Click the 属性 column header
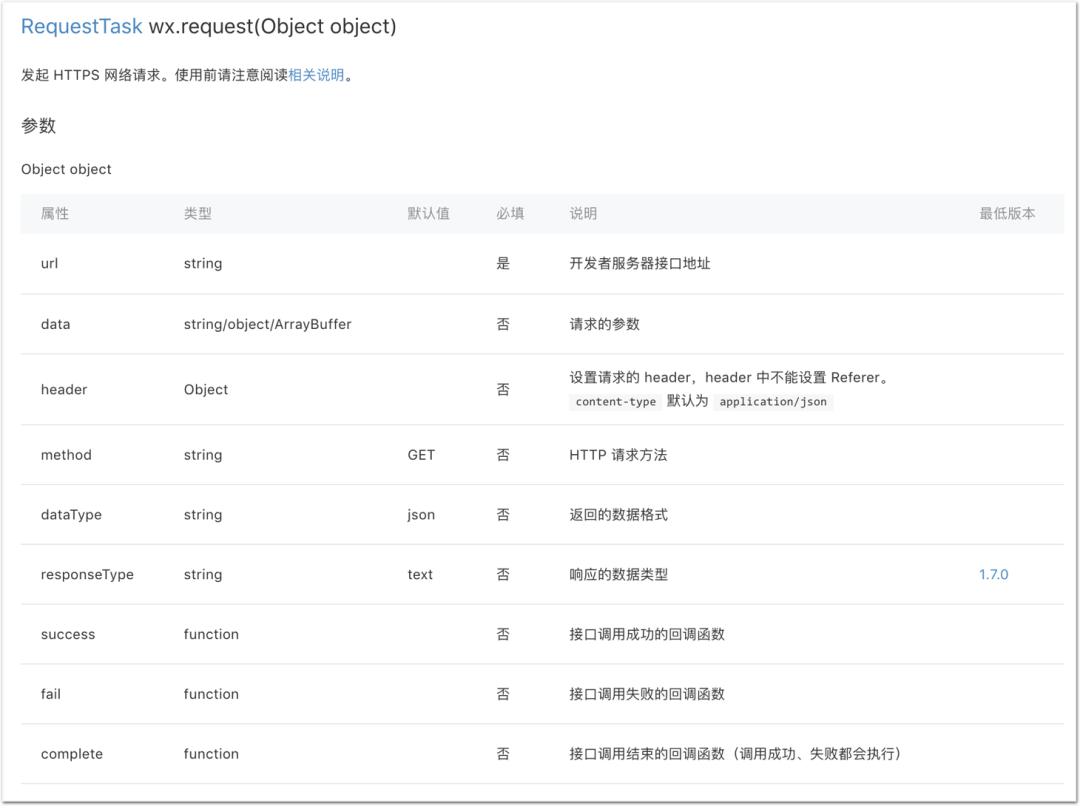This screenshot has height=806, width=1080. point(54,213)
